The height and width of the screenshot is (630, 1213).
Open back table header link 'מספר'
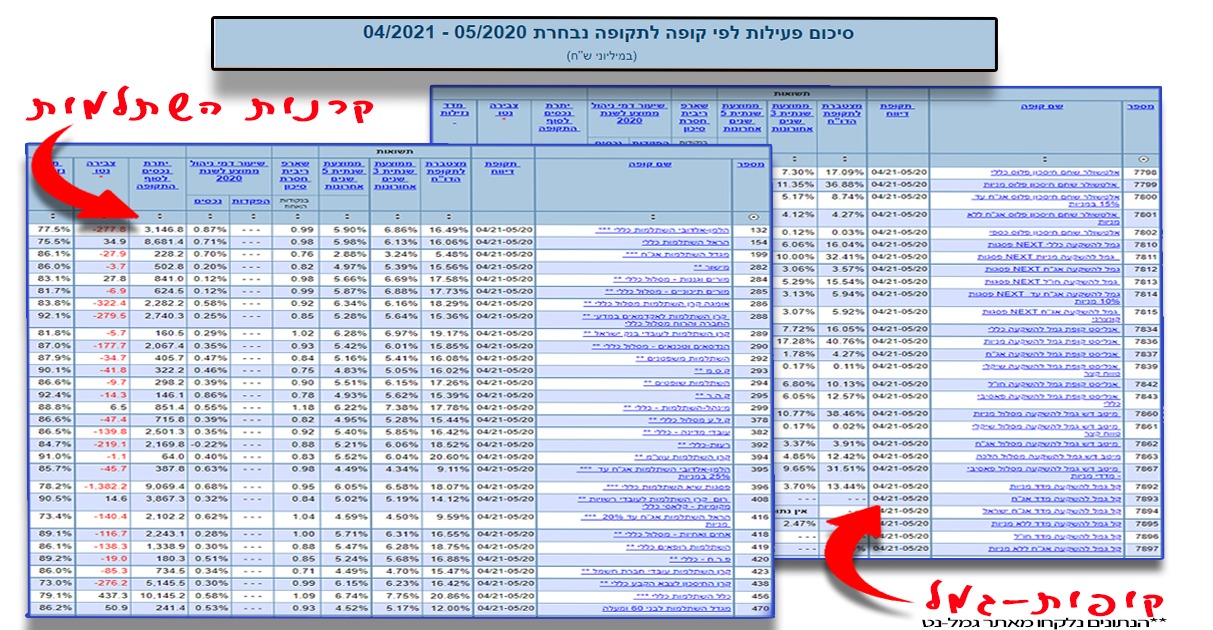tap(1143, 105)
